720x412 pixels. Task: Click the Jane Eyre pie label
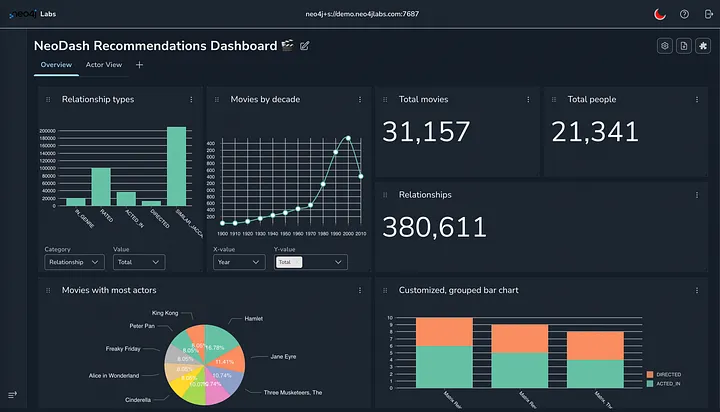283,357
